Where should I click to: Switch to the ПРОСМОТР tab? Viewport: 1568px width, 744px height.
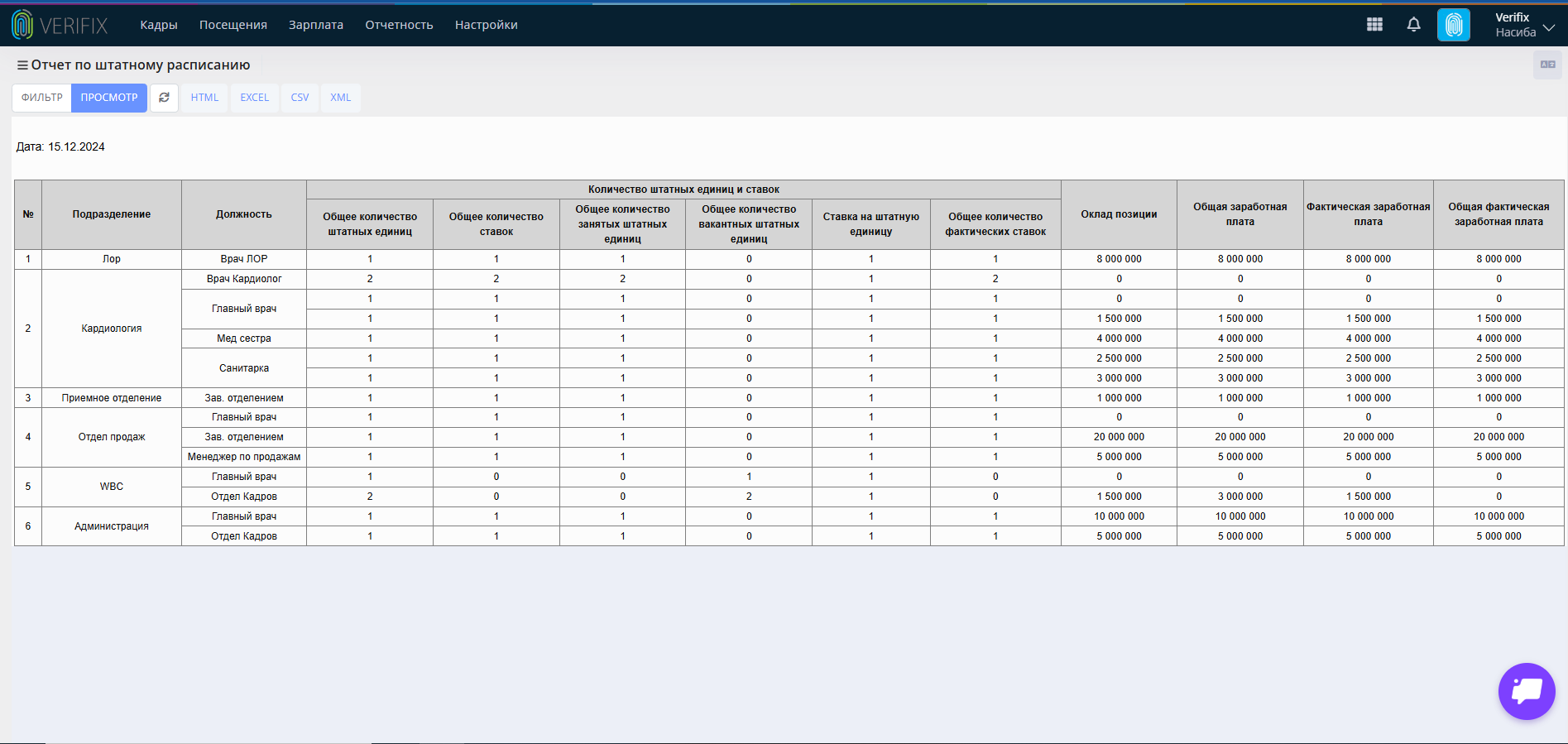[109, 98]
